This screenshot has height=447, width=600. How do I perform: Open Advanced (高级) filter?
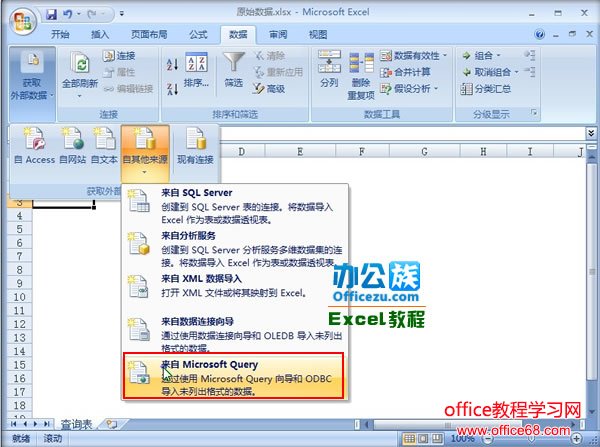tap(269, 89)
